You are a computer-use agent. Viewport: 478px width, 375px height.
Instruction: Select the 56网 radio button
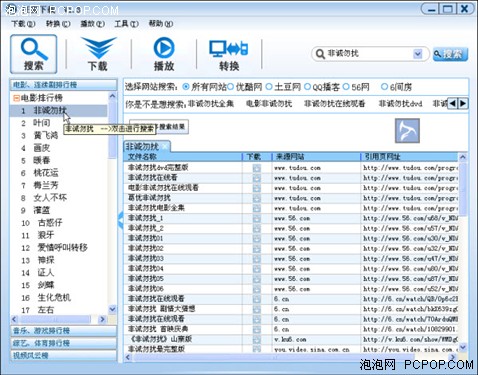(346, 87)
